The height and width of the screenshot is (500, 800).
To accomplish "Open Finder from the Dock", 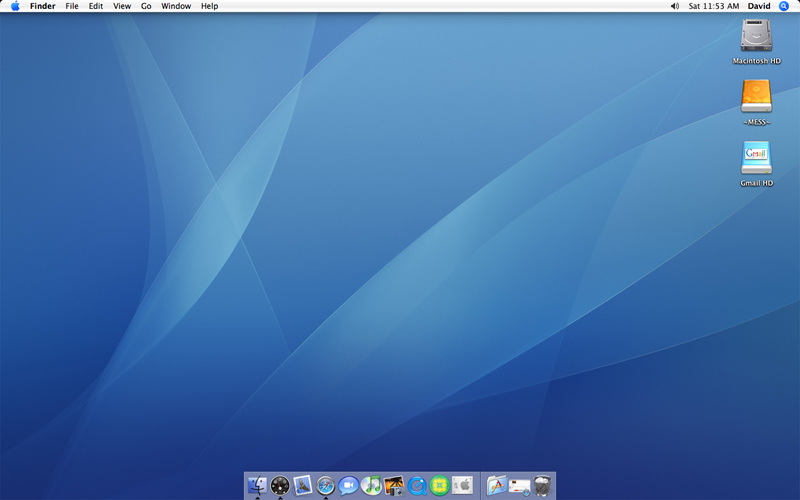I will coord(257,486).
